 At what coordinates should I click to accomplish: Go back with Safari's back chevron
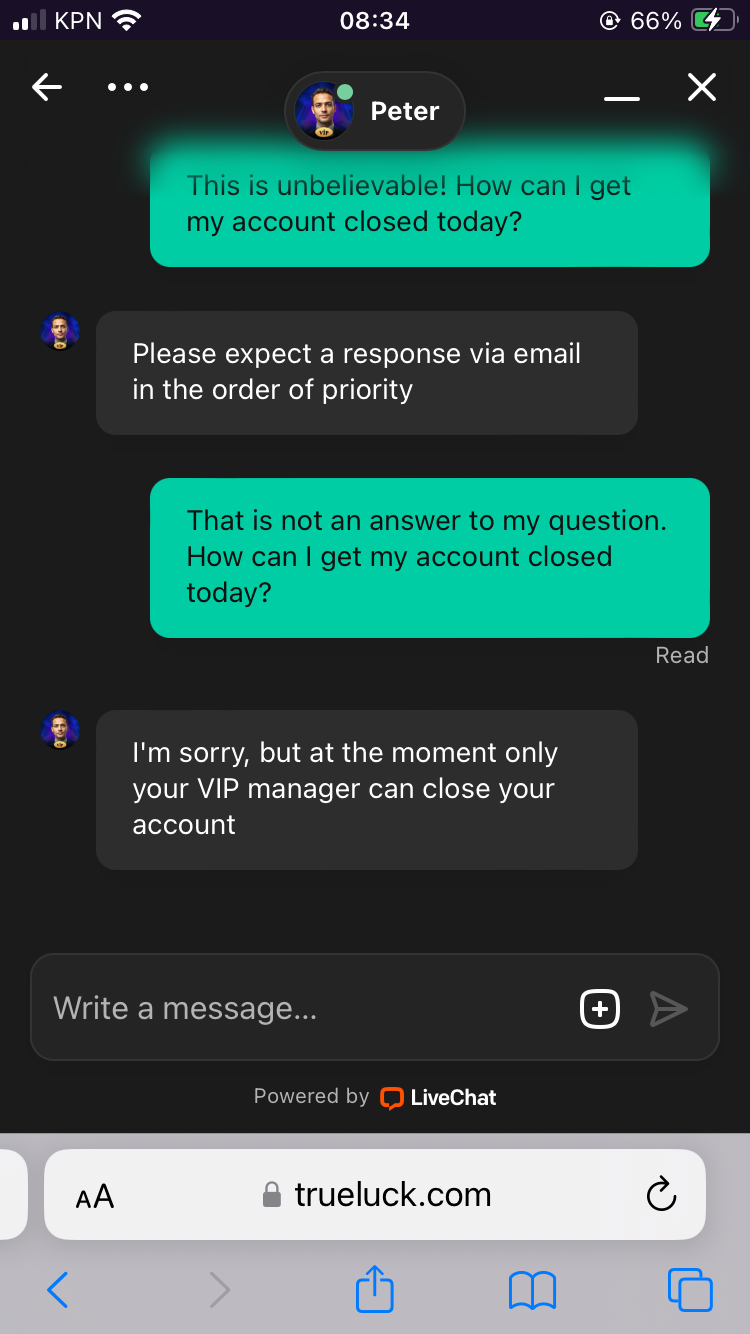[x=58, y=1290]
